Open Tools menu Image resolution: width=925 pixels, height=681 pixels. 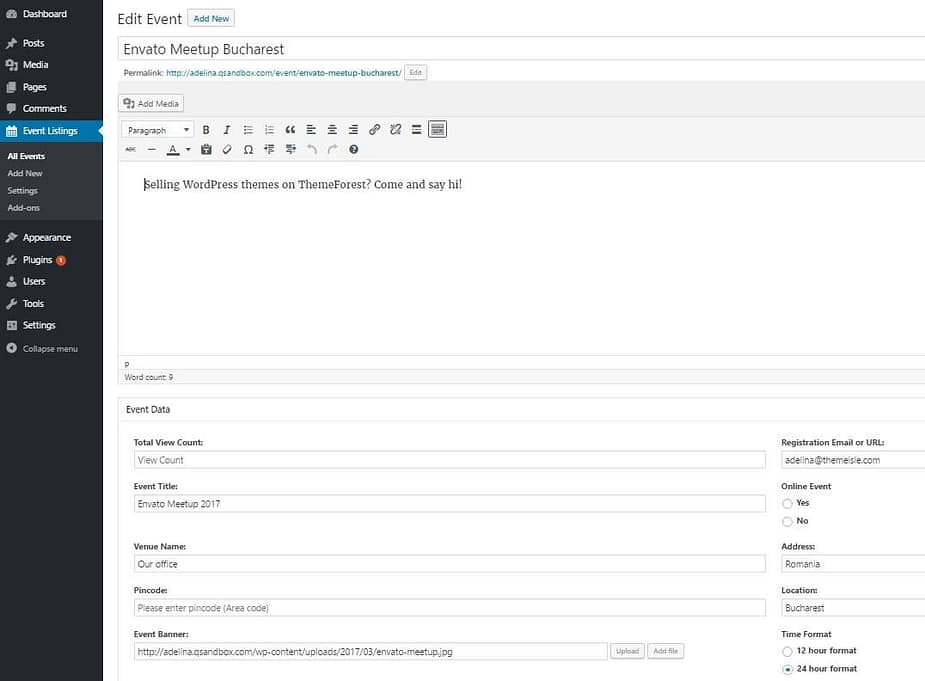coord(51,303)
